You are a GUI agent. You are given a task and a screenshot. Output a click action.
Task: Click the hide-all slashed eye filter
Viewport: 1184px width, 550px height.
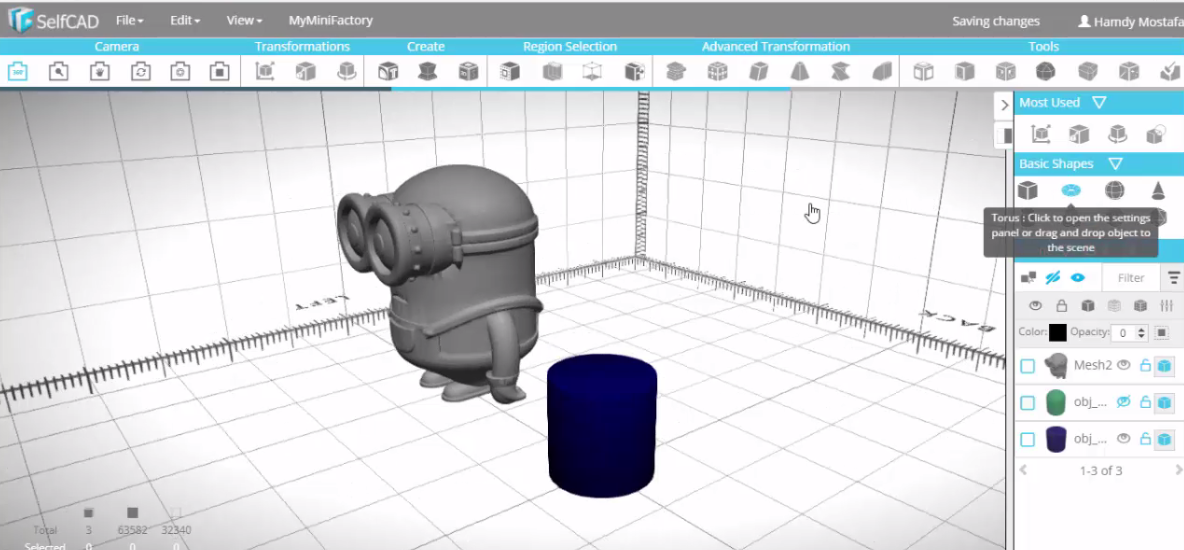(1053, 278)
